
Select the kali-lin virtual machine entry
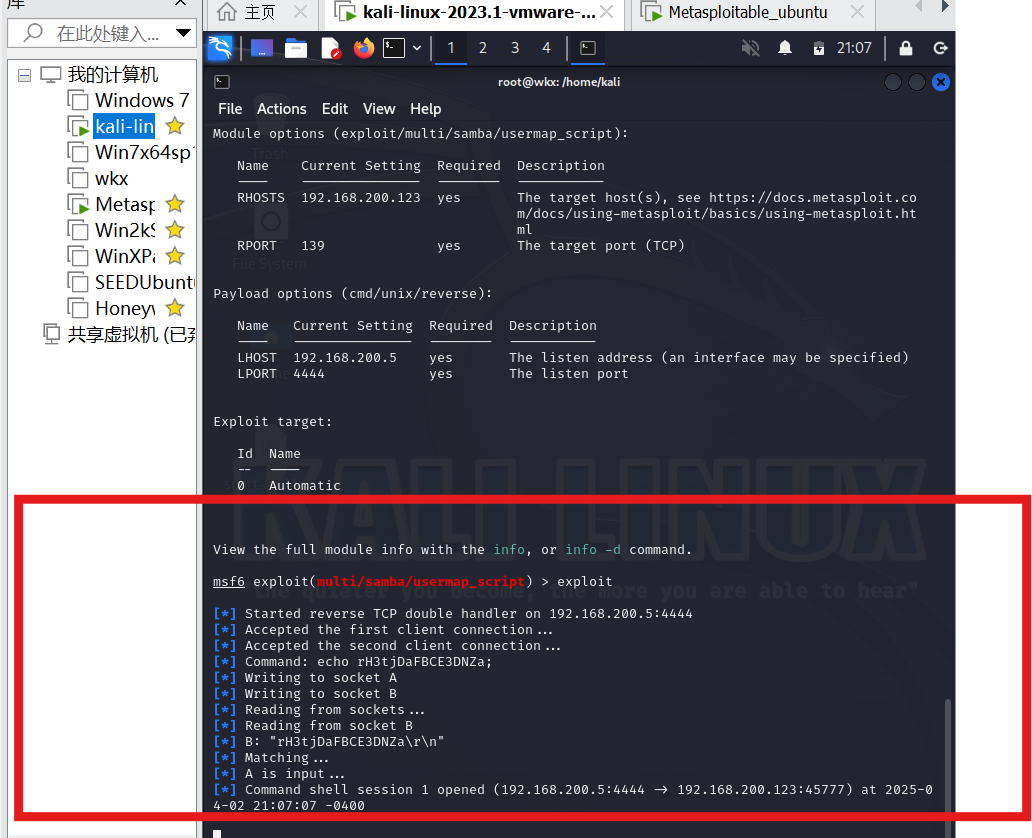click(124, 126)
